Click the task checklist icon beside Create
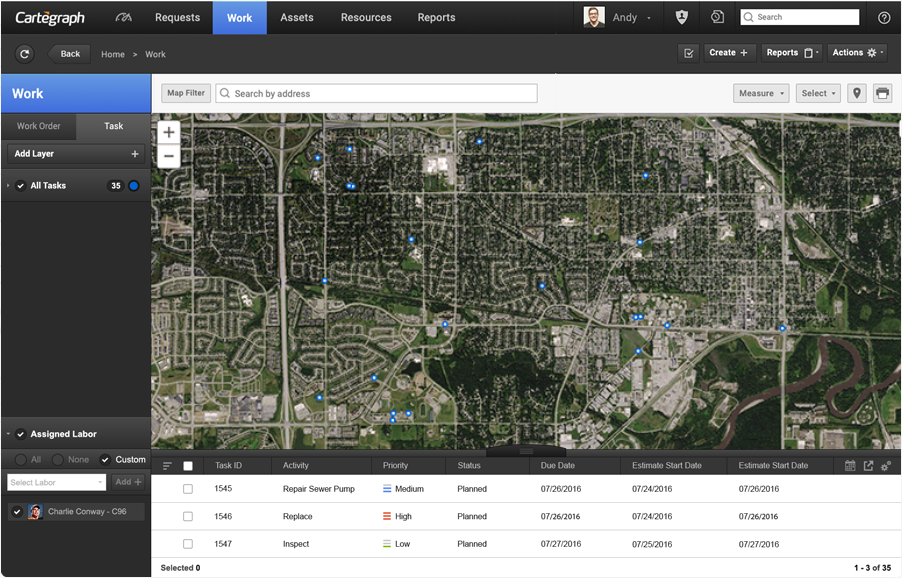The image size is (902, 578). click(688, 53)
